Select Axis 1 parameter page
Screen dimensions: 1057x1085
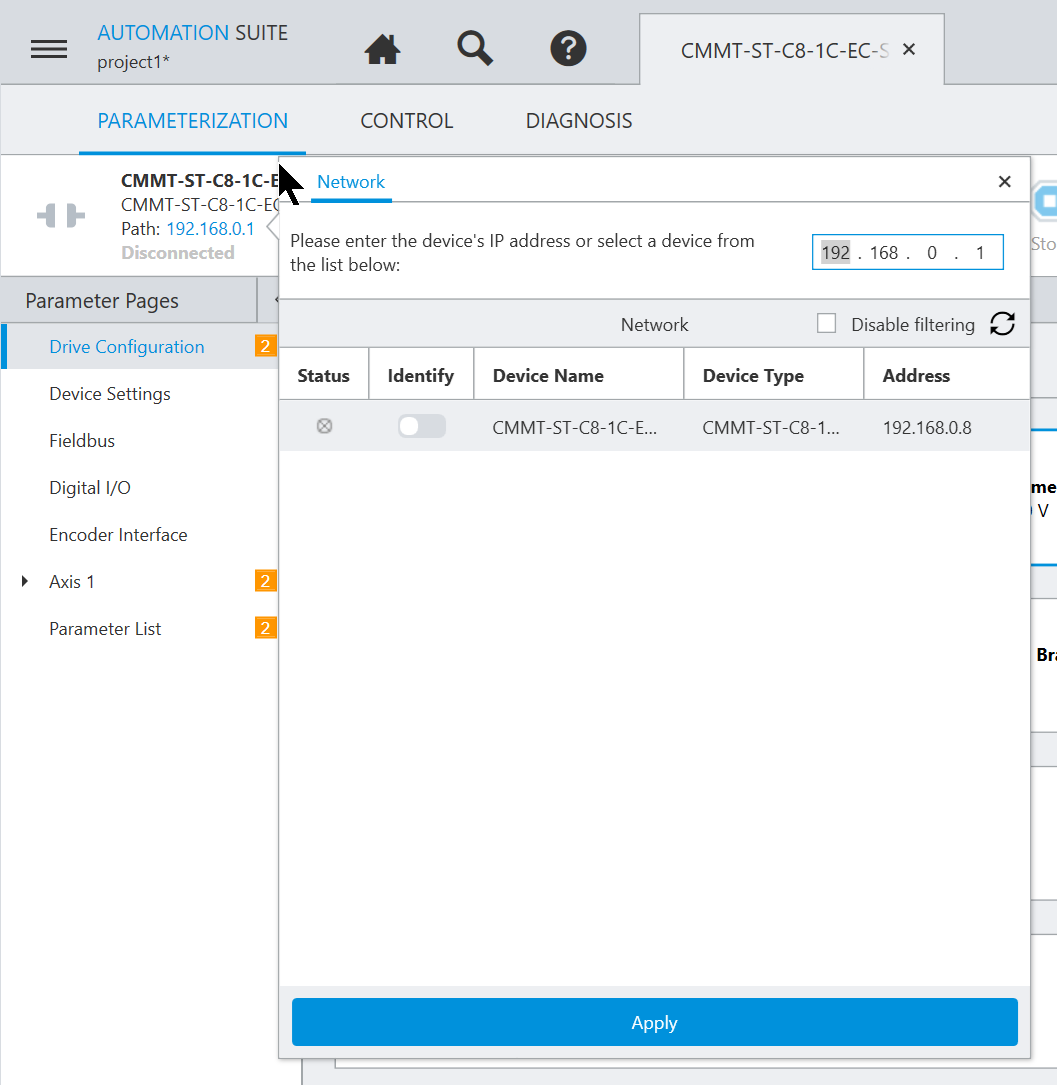pos(72,582)
